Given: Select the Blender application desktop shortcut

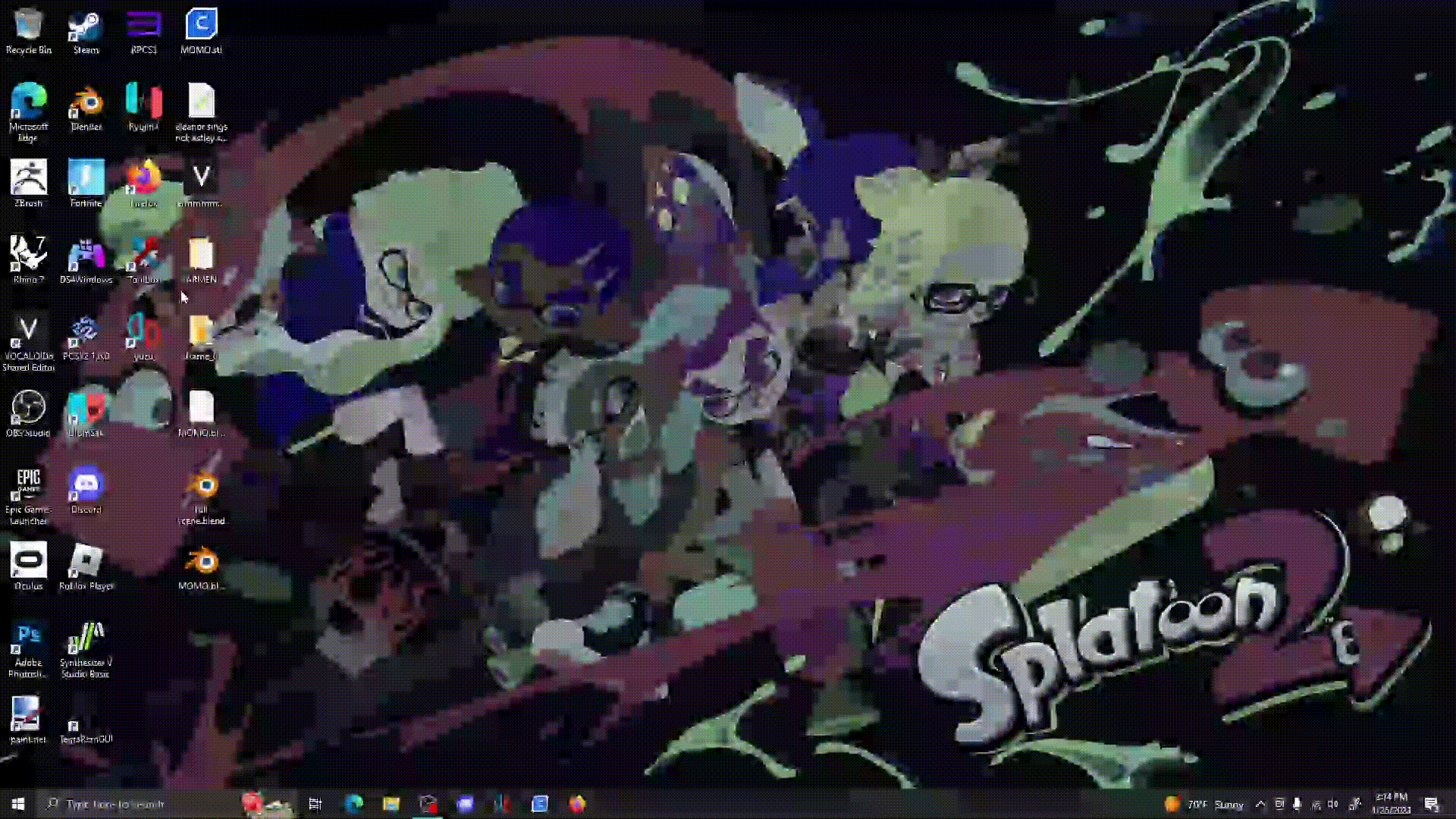Looking at the screenshot, I should (x=86, y=108).
